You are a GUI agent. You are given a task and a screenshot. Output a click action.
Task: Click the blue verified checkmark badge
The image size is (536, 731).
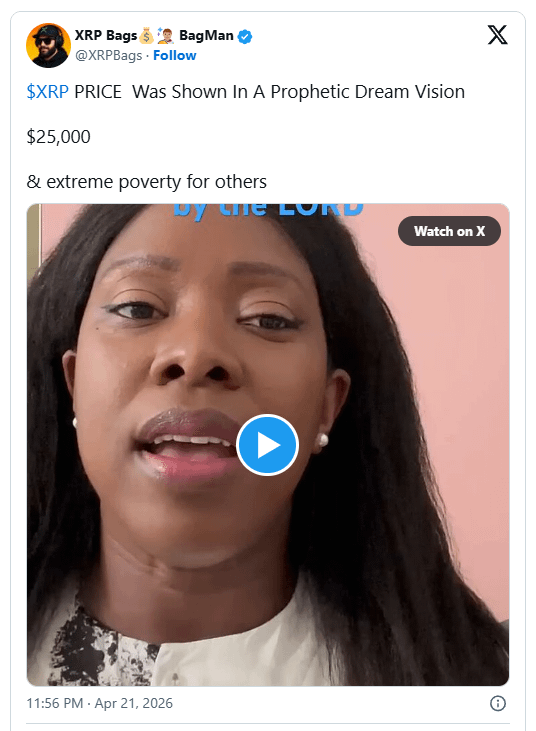(x=245, y=36)
